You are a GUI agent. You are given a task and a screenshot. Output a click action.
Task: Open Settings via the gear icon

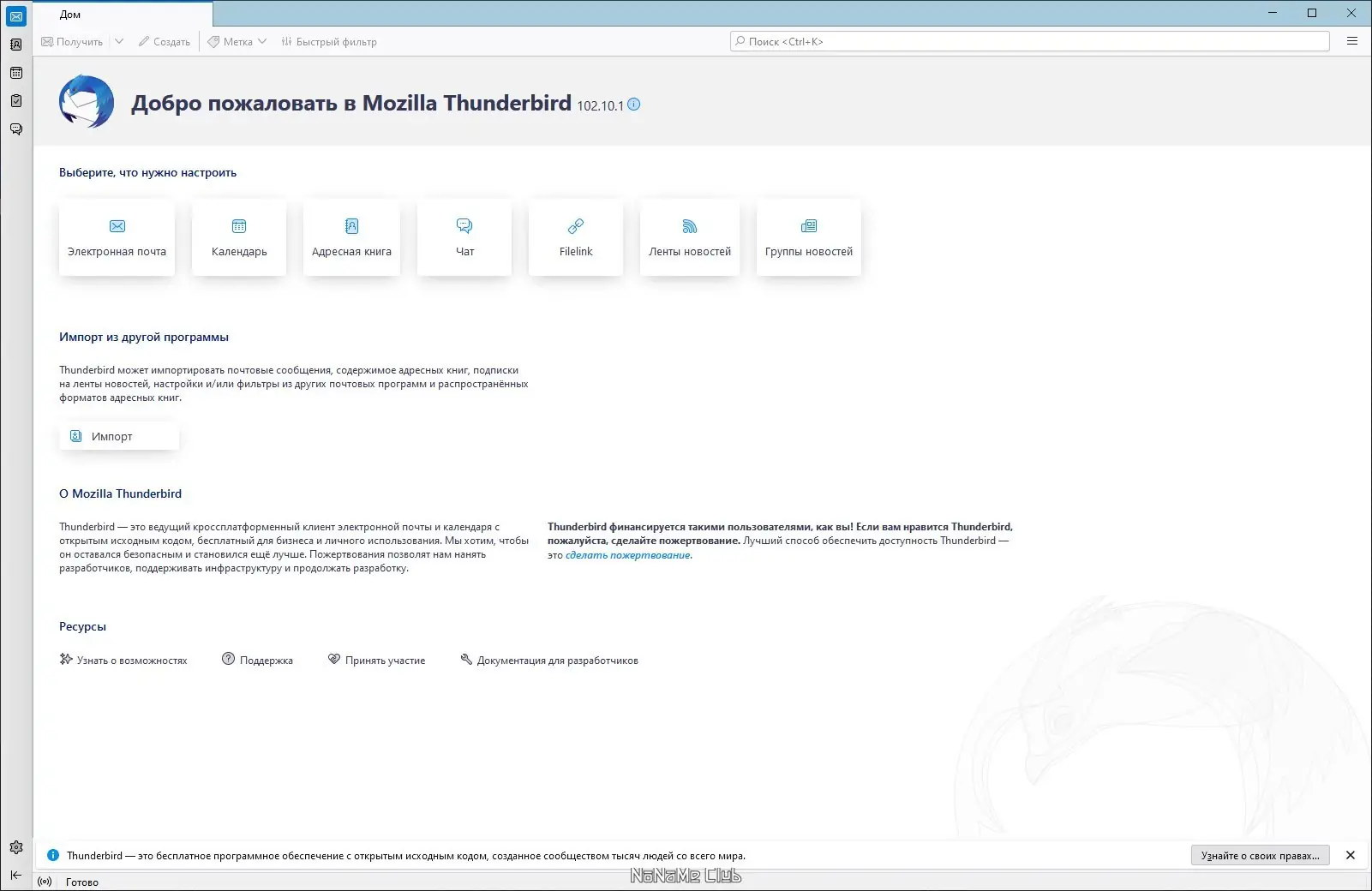click(16, 847)
